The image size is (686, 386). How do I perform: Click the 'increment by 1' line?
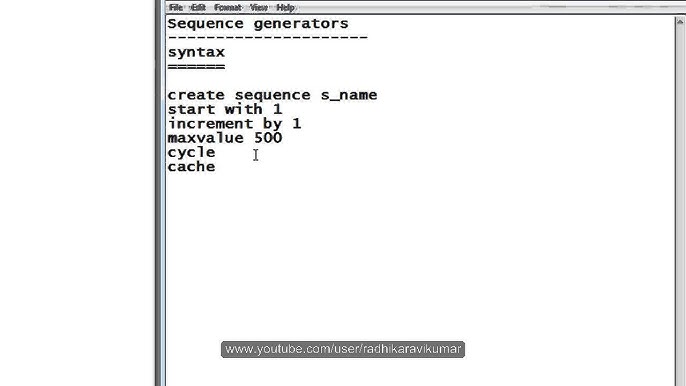click(x=234, y=124)
